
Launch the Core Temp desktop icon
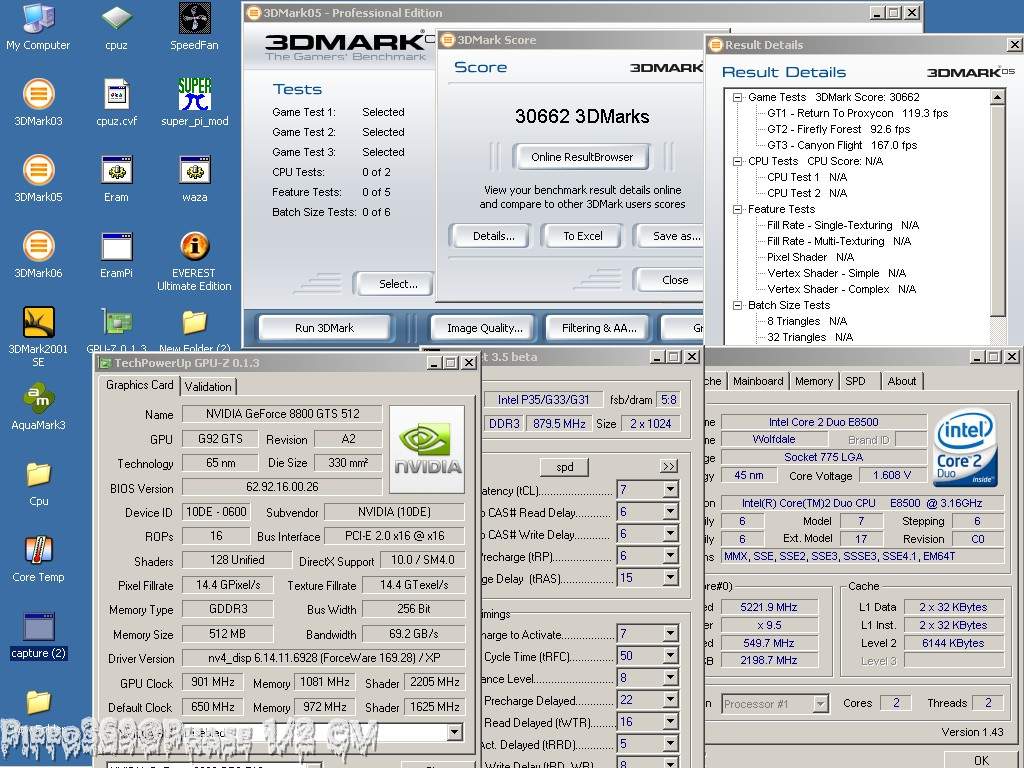38,558
